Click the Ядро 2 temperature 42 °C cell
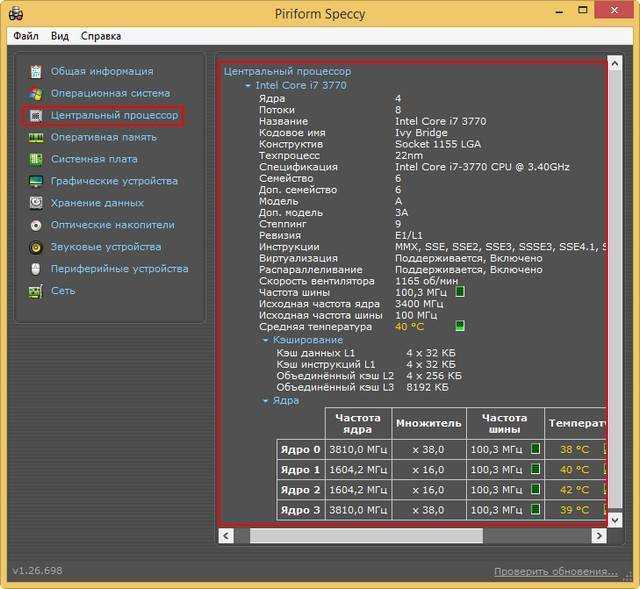Image resolution: width=640 pixels, height=589 pixels. point(575,489)
